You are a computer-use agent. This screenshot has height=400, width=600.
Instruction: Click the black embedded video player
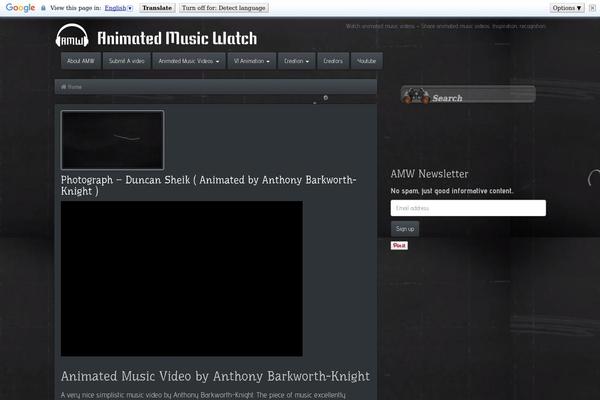[182, 279]
